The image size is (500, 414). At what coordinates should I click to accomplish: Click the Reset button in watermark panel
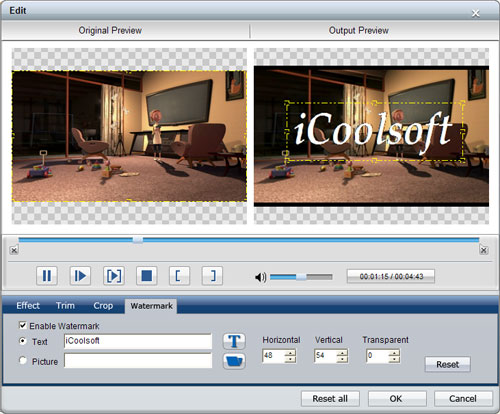point(448,364)
